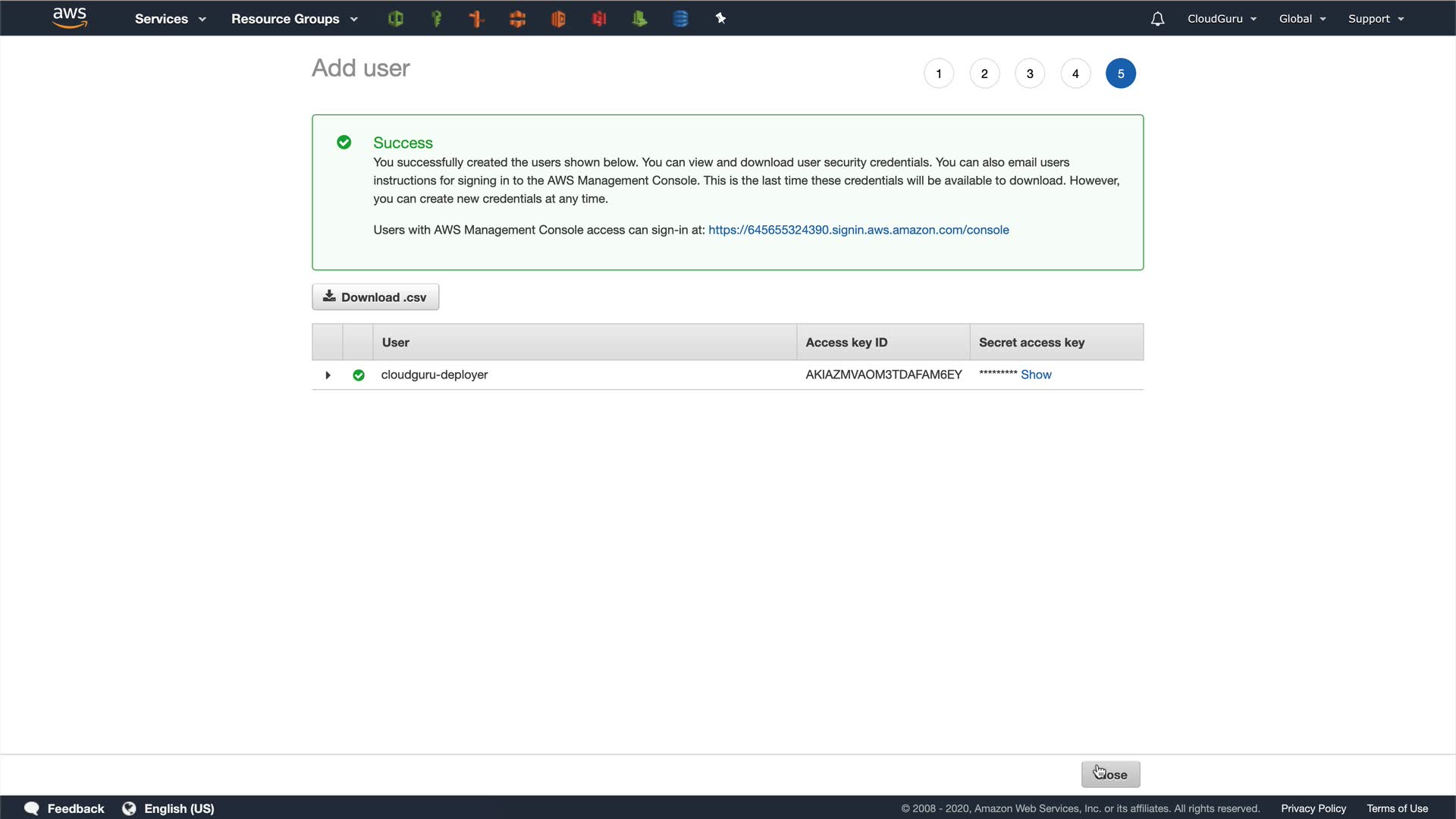Open the red S3 service shortcut

[599, 19]
